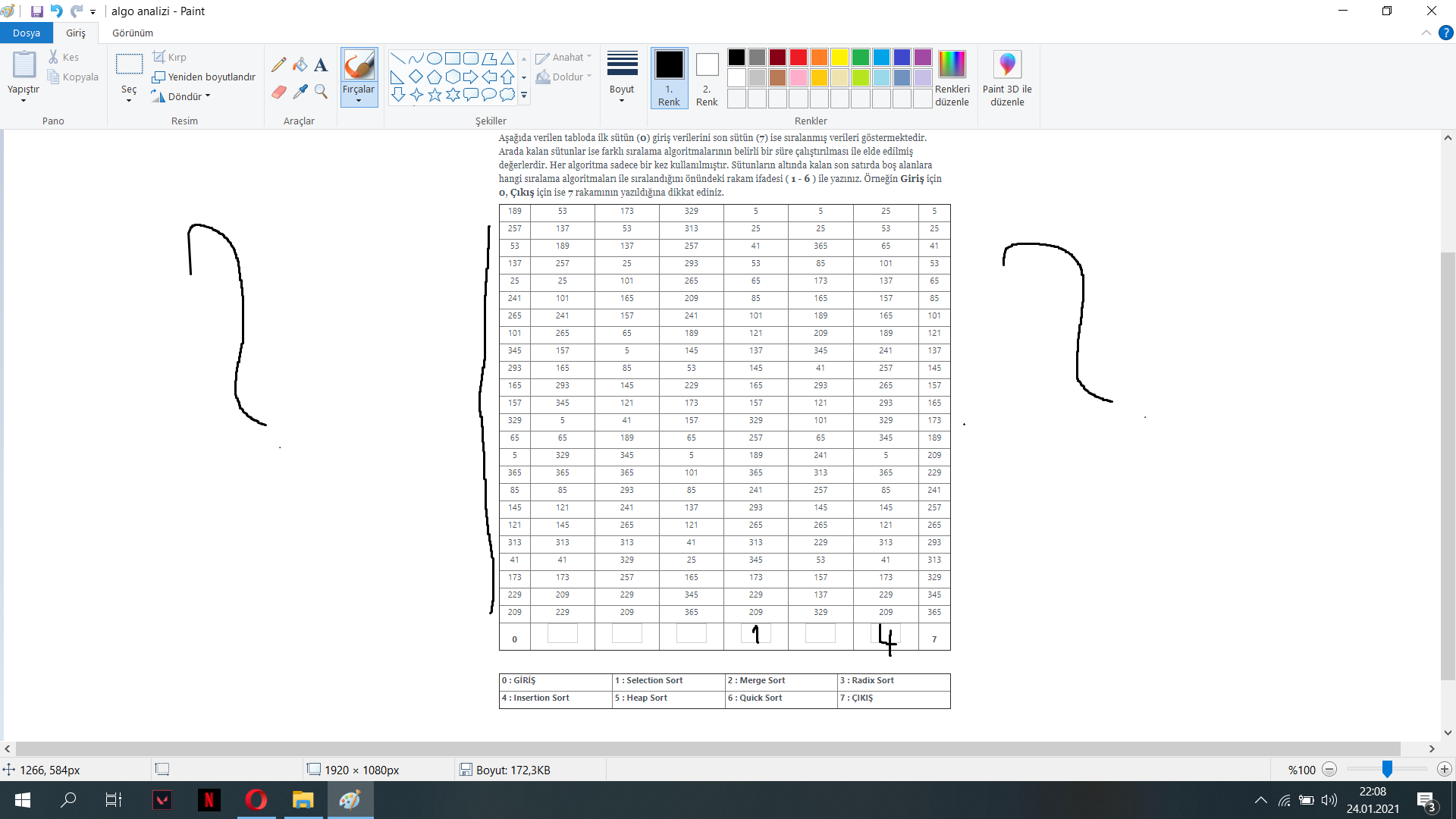
Task: Select the Fill with color bucket tool
Action: point(300,65)
